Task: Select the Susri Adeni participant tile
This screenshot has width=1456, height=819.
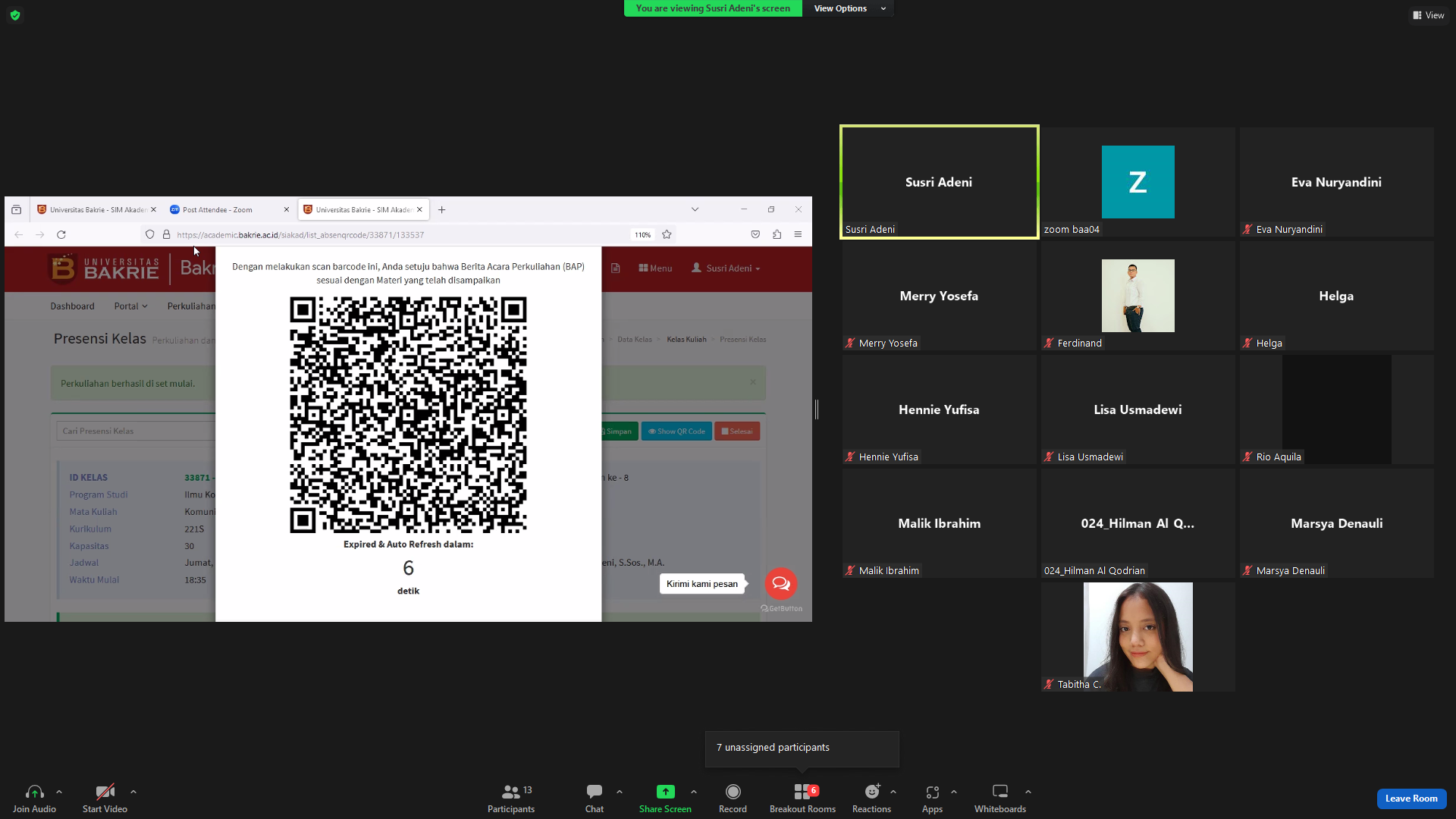Action: (x=939, y=182)
